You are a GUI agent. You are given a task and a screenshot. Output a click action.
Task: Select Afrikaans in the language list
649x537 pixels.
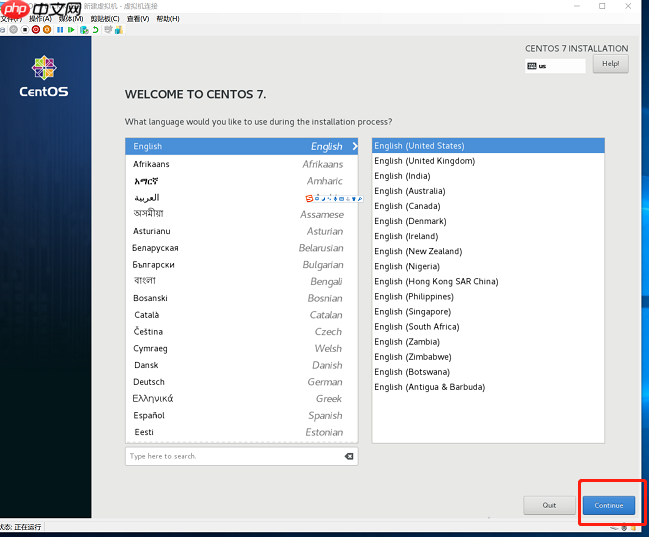point(242,164)
